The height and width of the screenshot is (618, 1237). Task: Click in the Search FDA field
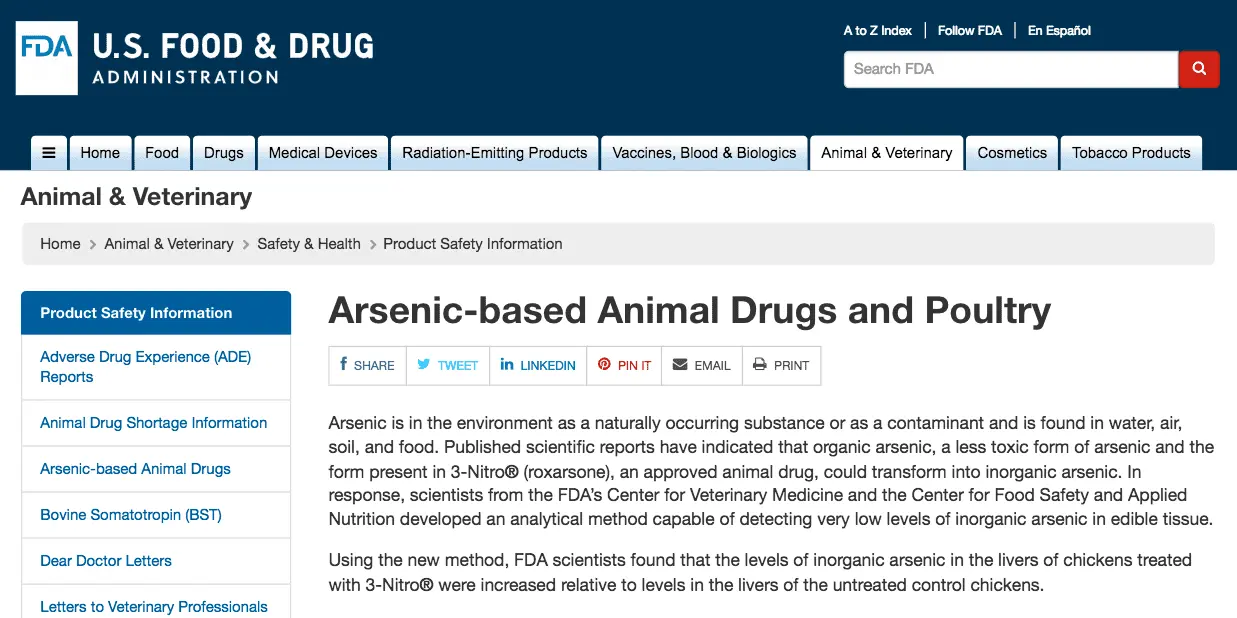pos(1010,69)
